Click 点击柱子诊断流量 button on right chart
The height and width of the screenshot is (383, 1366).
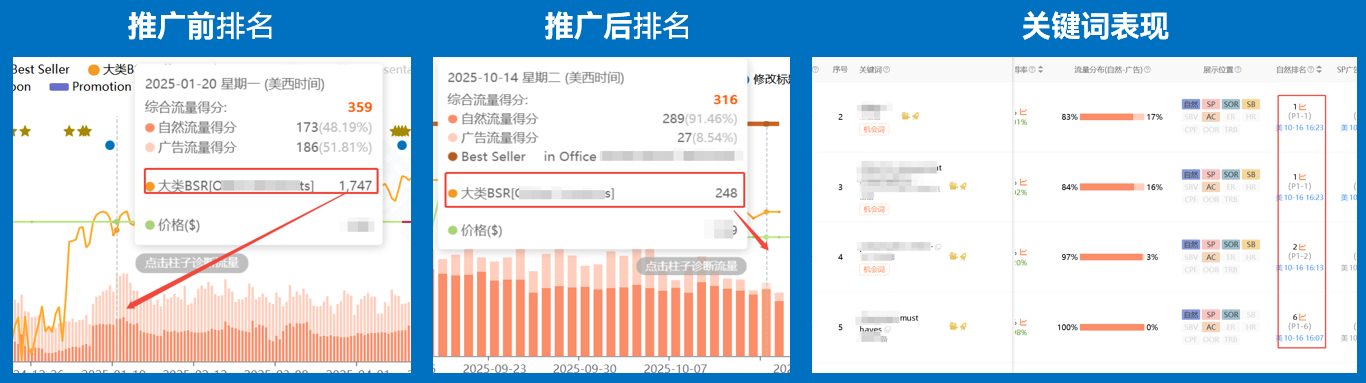coord(691,266)
